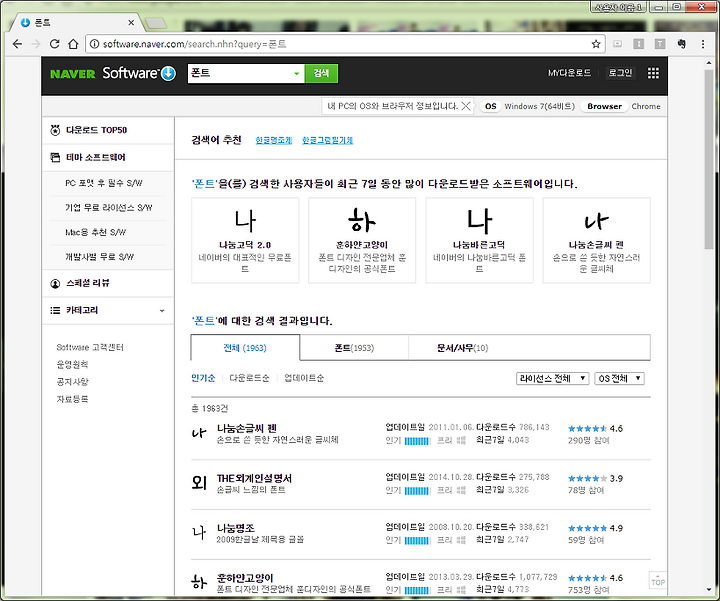This screenshot has height=601, width=720.
Task: Open MY다운로드 page
Action: click(569, 73)
